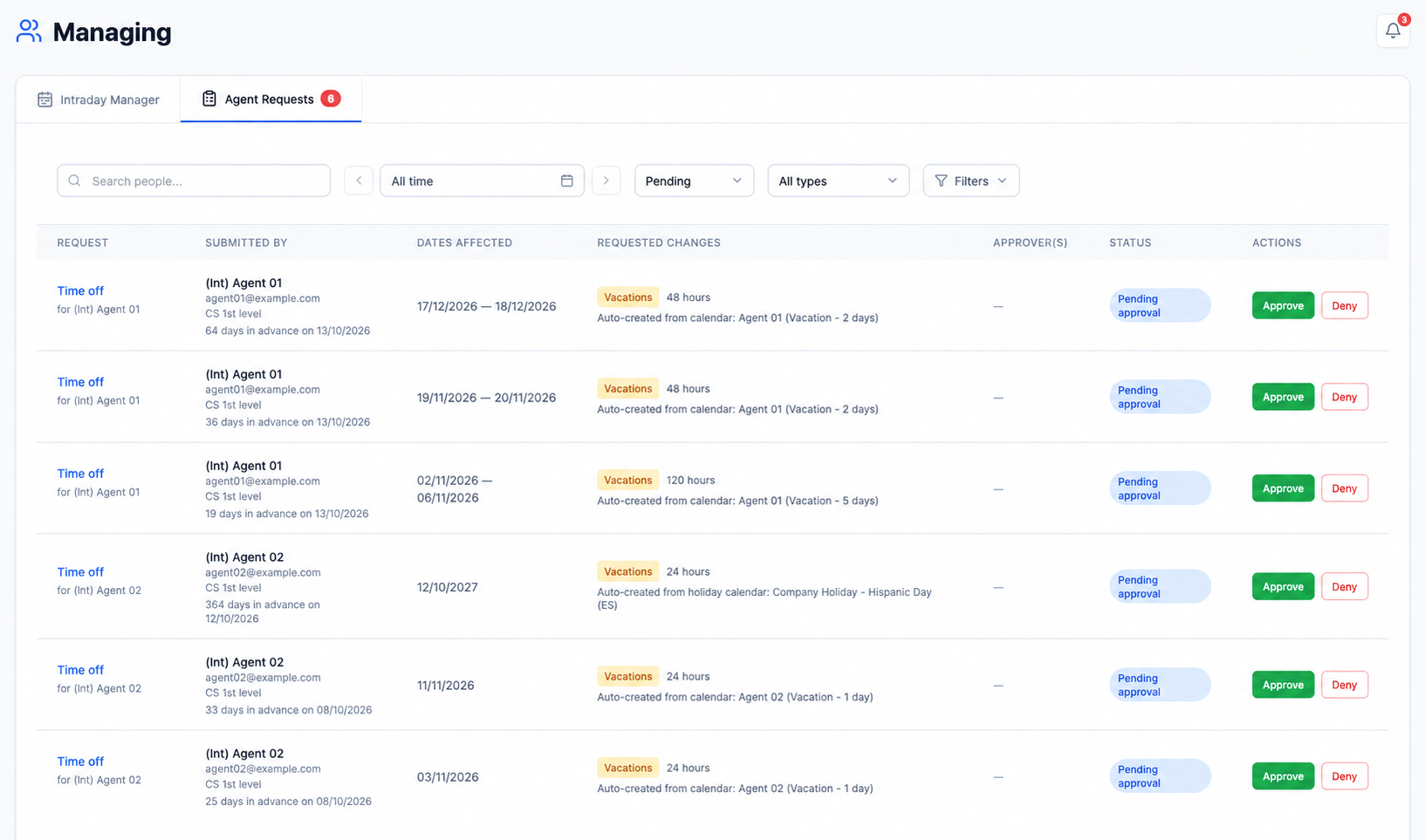Go to next date range arrow

pos(606,181)
